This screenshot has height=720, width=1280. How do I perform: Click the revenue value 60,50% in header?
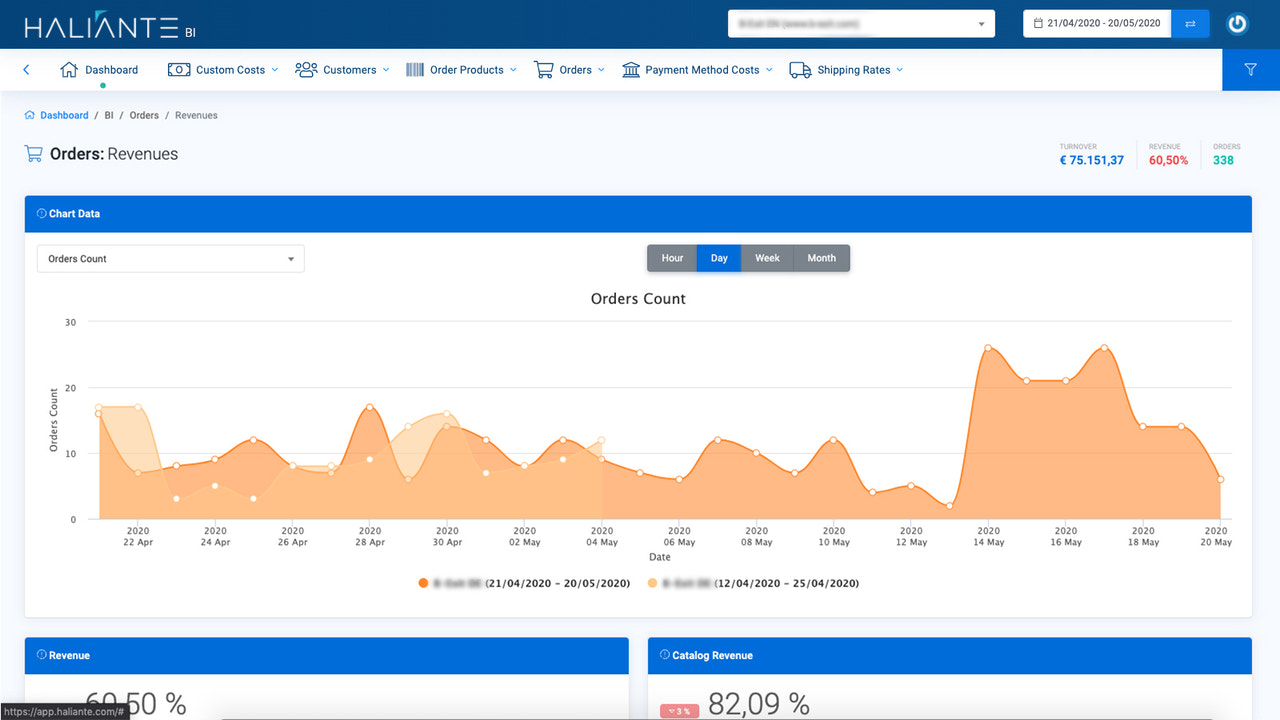pyautogui.click(x=1169, y=160)
